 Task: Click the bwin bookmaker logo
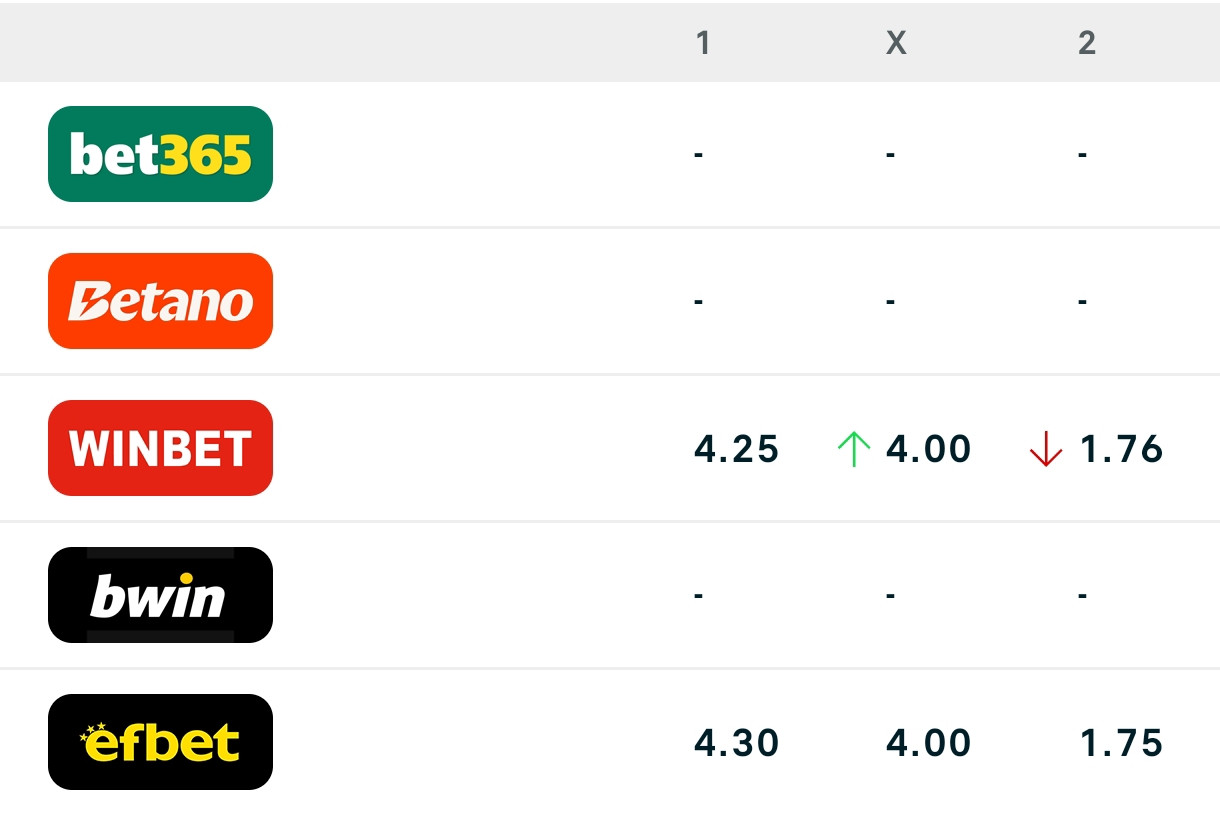click(x=160, y=595)
